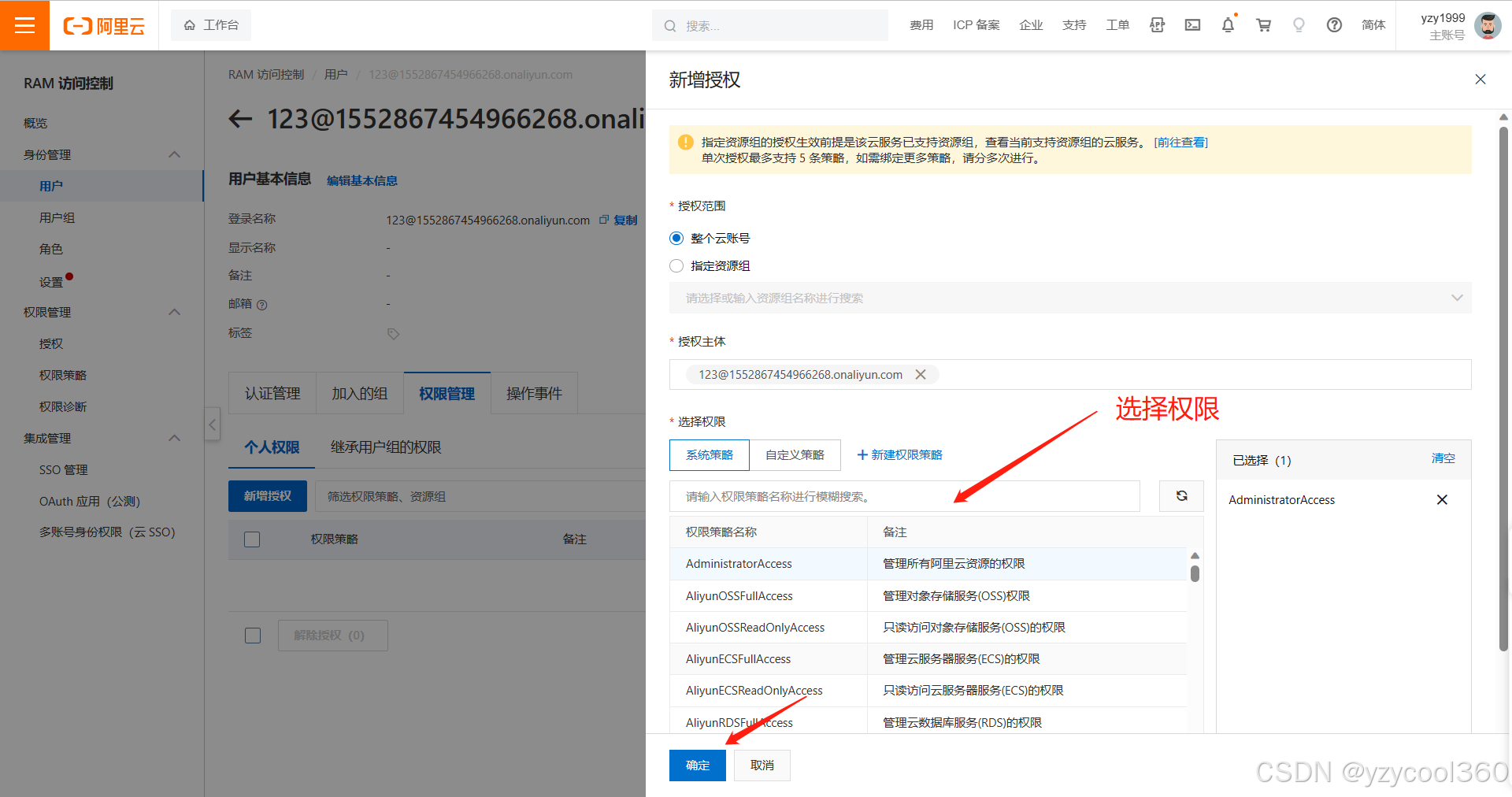Toggle the select-all checkbox in policy table header
This screenshot has height=797, width=1512.
point(252,539)
